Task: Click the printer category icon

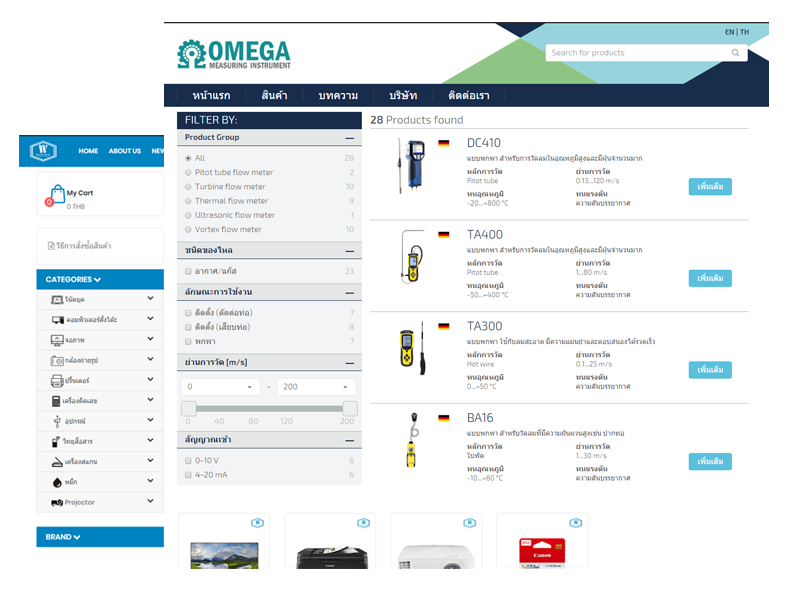Action: (x=57, y=381)
